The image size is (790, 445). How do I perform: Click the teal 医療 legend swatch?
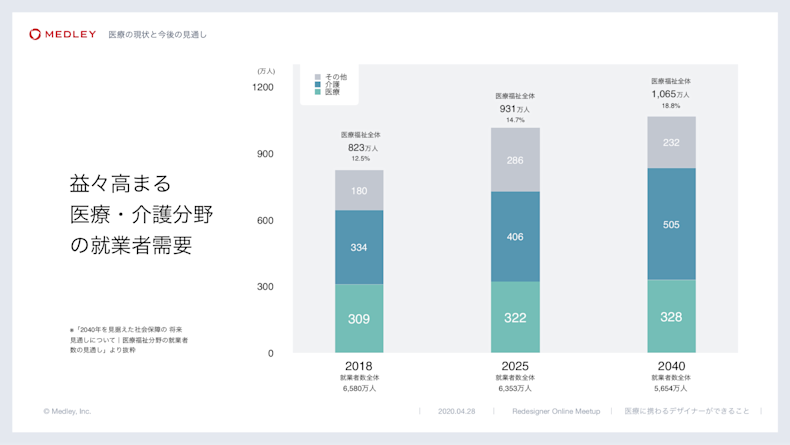[x=317, y=92]
